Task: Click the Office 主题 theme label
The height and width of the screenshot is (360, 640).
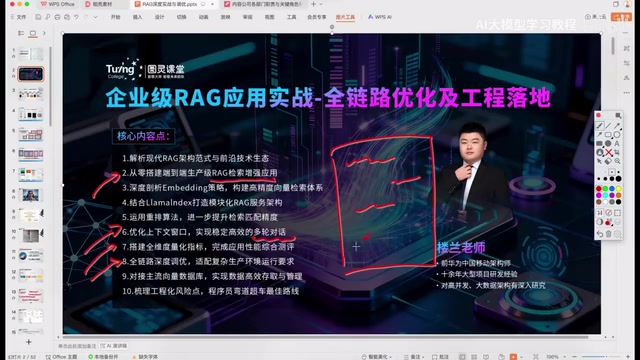Action: [x=61, y=357]
